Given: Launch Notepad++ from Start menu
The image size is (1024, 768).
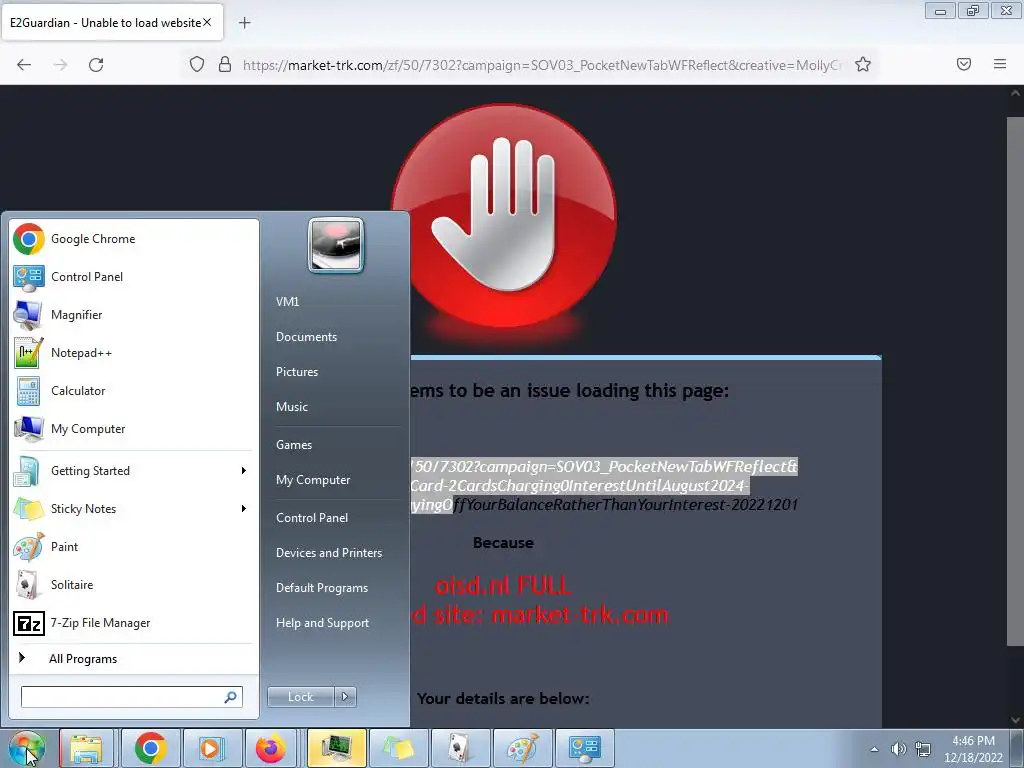Looking at the screenshot, I should coord(134,353).
